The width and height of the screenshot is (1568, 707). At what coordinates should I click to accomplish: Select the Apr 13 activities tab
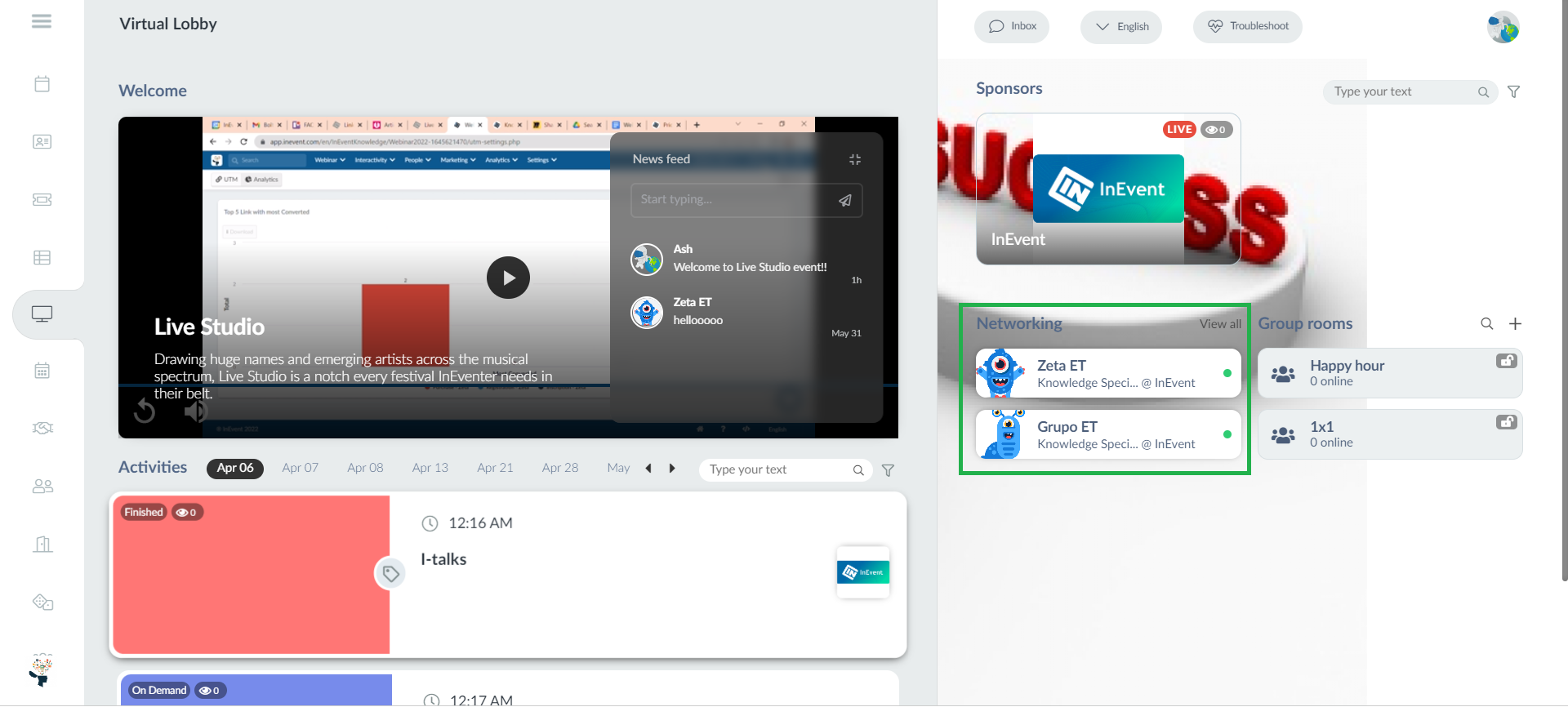coord(430,468)
